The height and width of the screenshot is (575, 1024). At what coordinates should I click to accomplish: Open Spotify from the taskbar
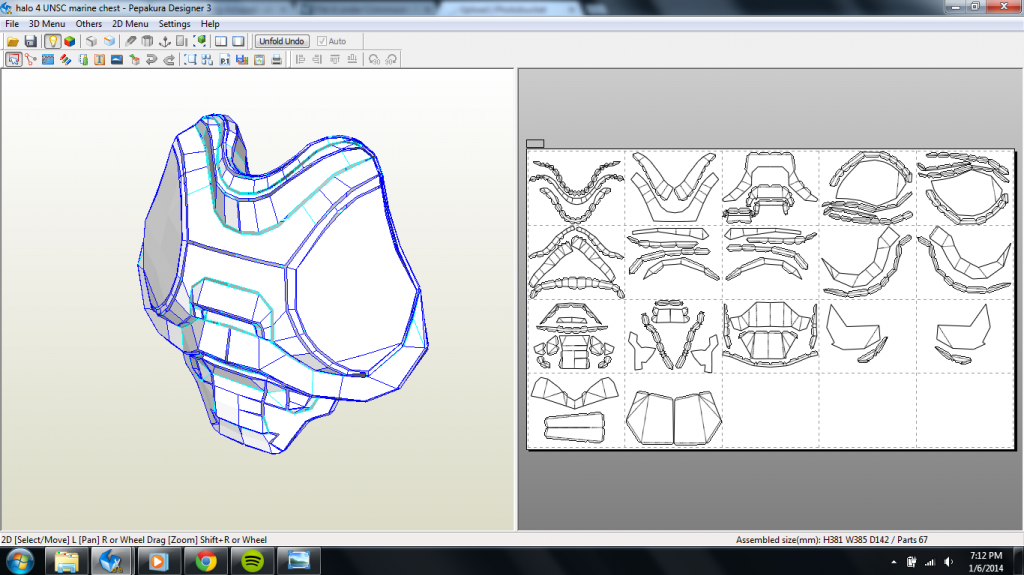[x=253, y=561]
